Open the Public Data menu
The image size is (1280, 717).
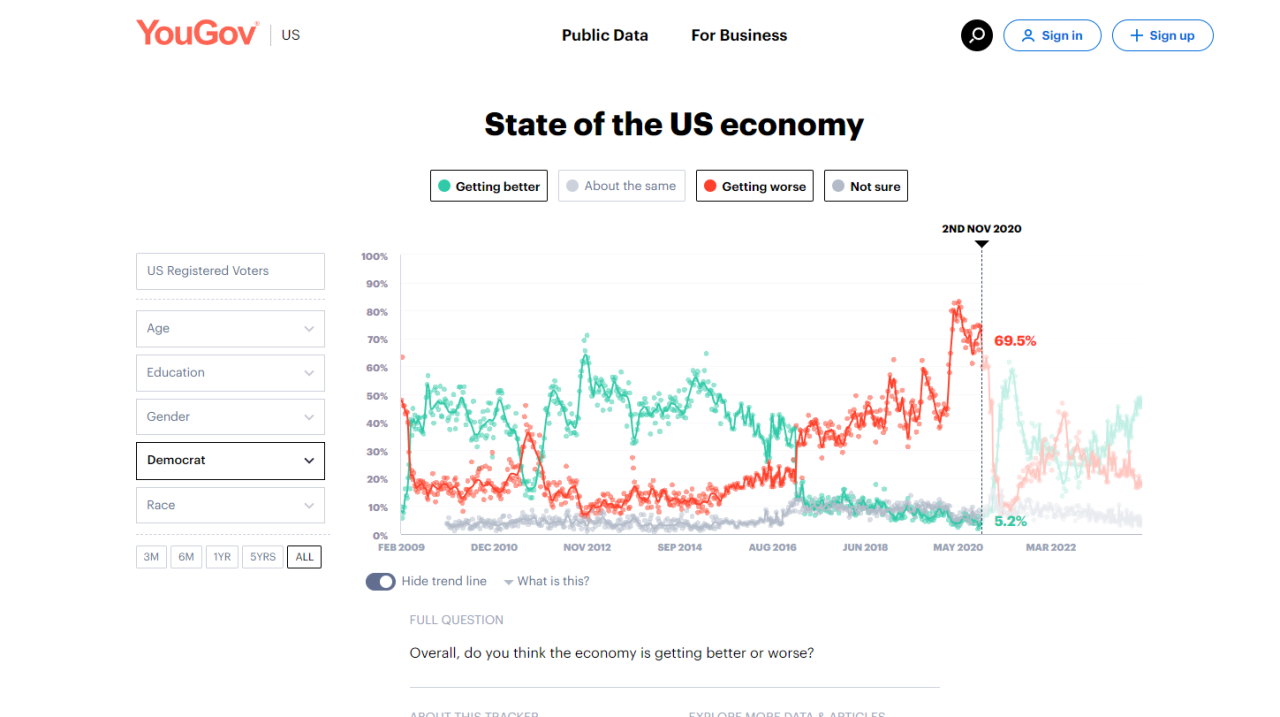point(604,35)
